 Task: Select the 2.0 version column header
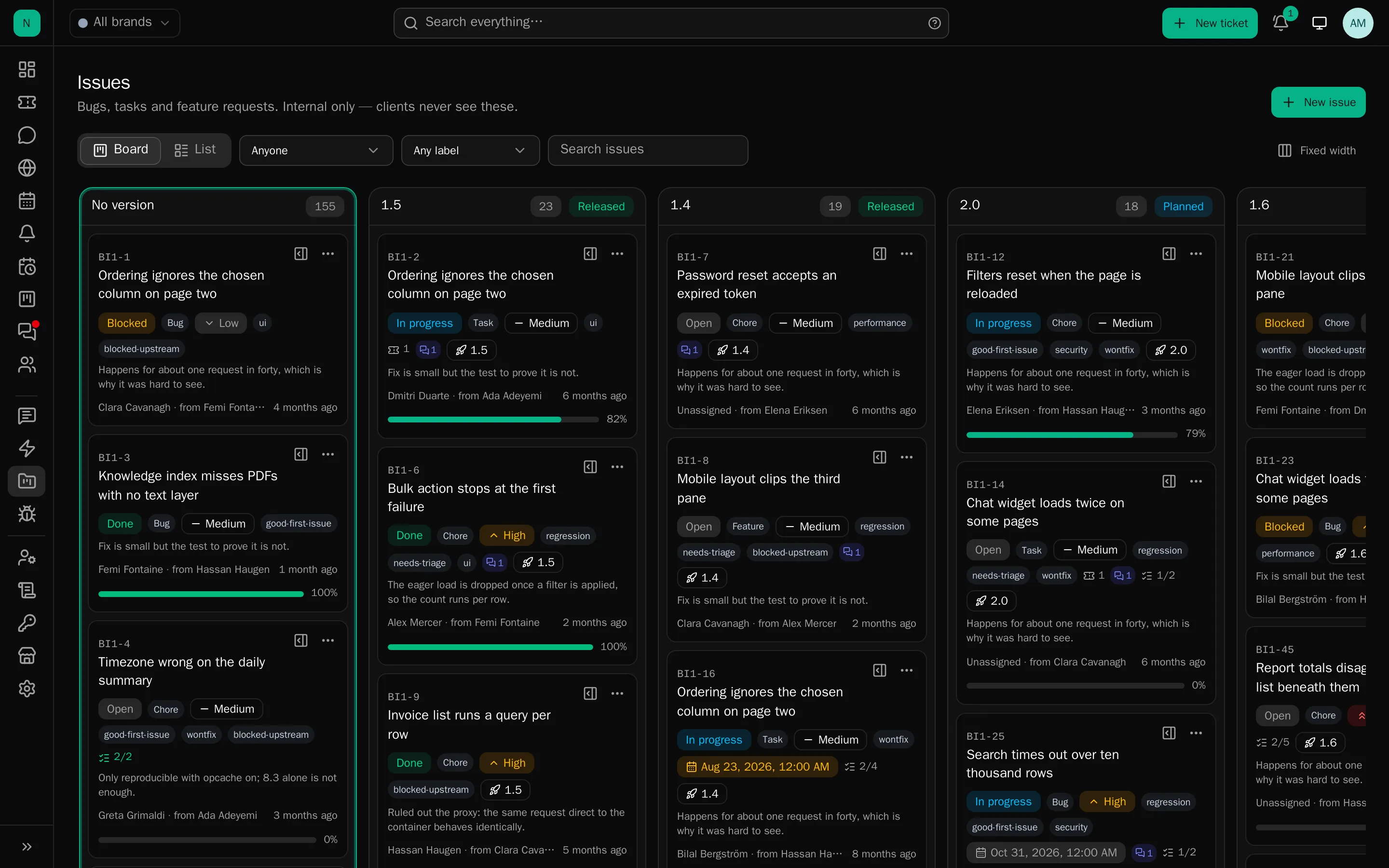tap(1086, 205)
